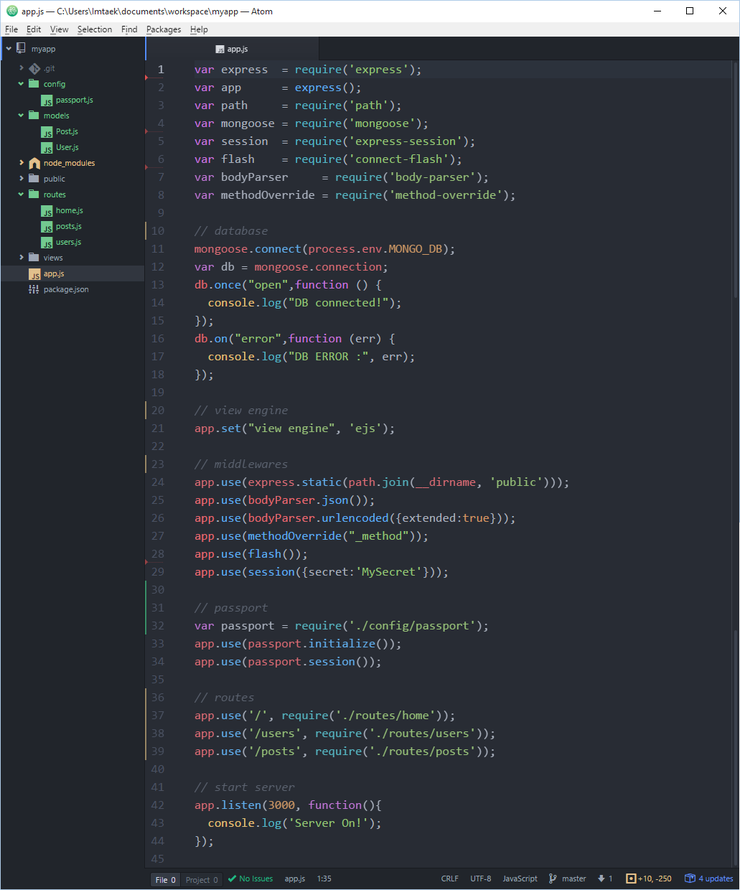The width and height of the screenshot is (740, 890).
Task: Select the app.js editor tab
Action: 233,47
